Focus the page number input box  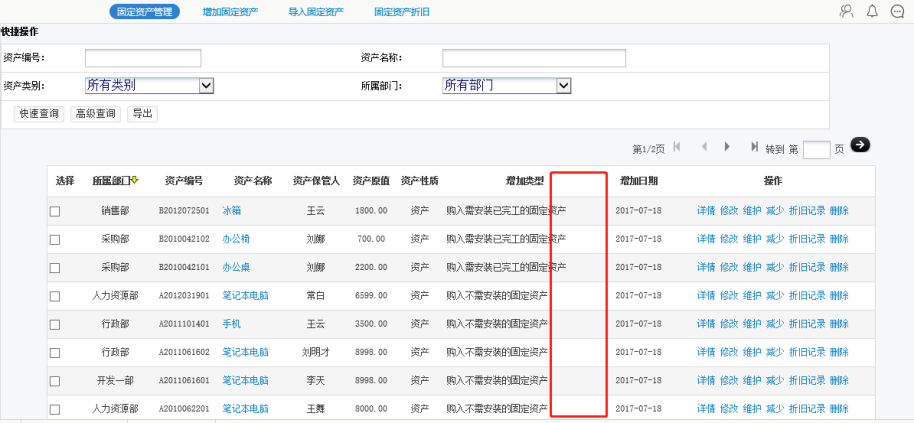(817, 150)
